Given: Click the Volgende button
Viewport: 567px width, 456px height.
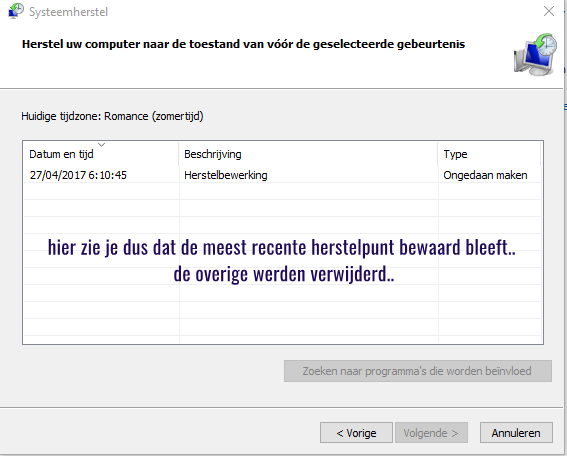Looking at the screenshot, I should 431,432.
